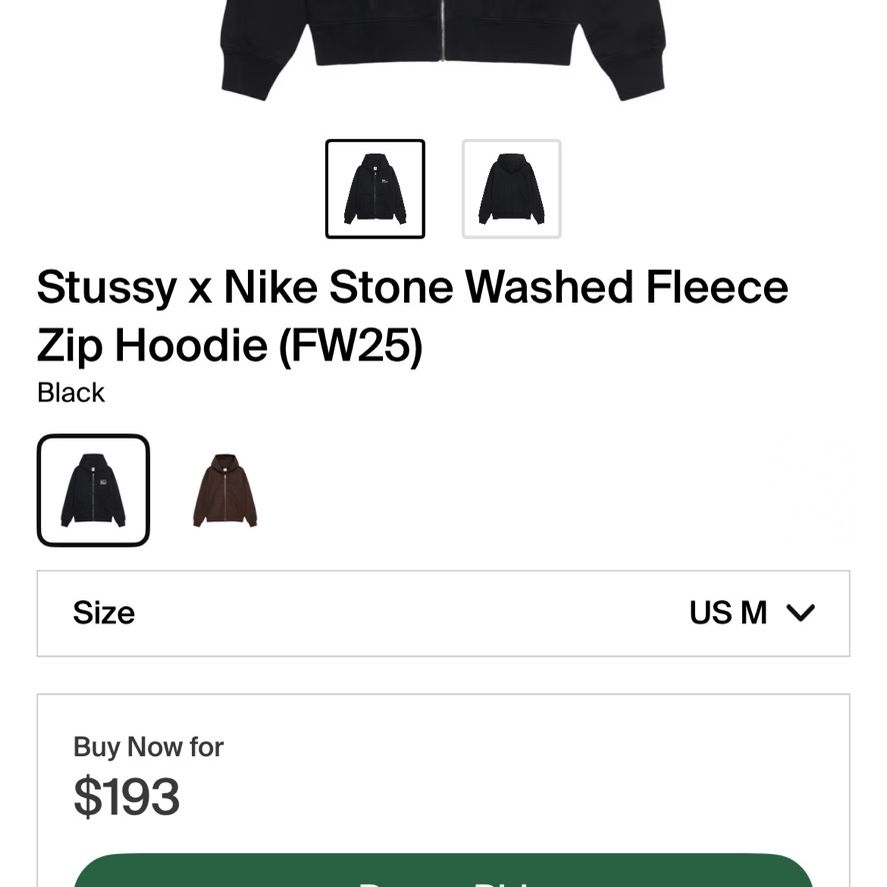Screen dimensions: 887x887
Task: Tap the hoodie's left sleeve cuff in main image
Action: pos(245,76)
